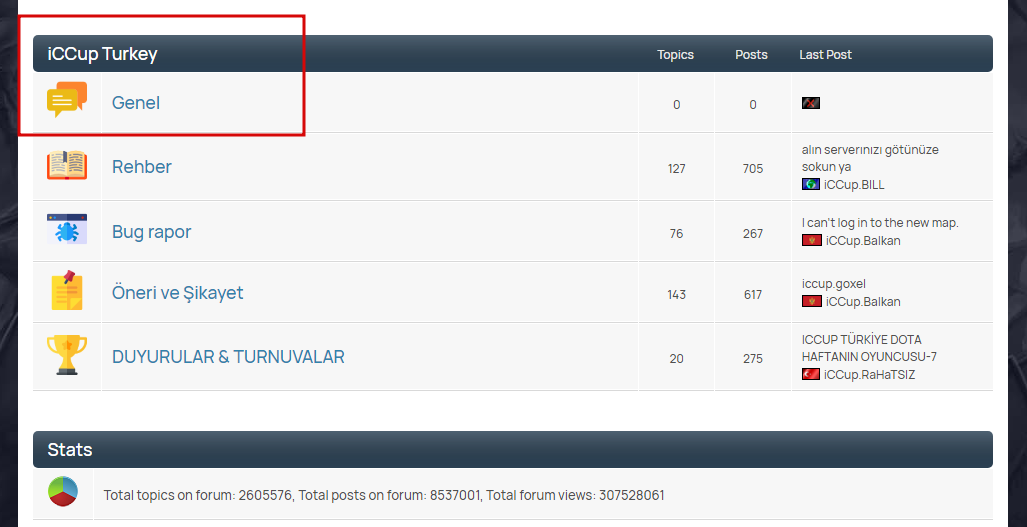Image resolution: width=1027 pixels, height=527 pixels.
Task: Click the DUYURULAR & TURNUVALAR posts count 275
Action: click(753, 359)
